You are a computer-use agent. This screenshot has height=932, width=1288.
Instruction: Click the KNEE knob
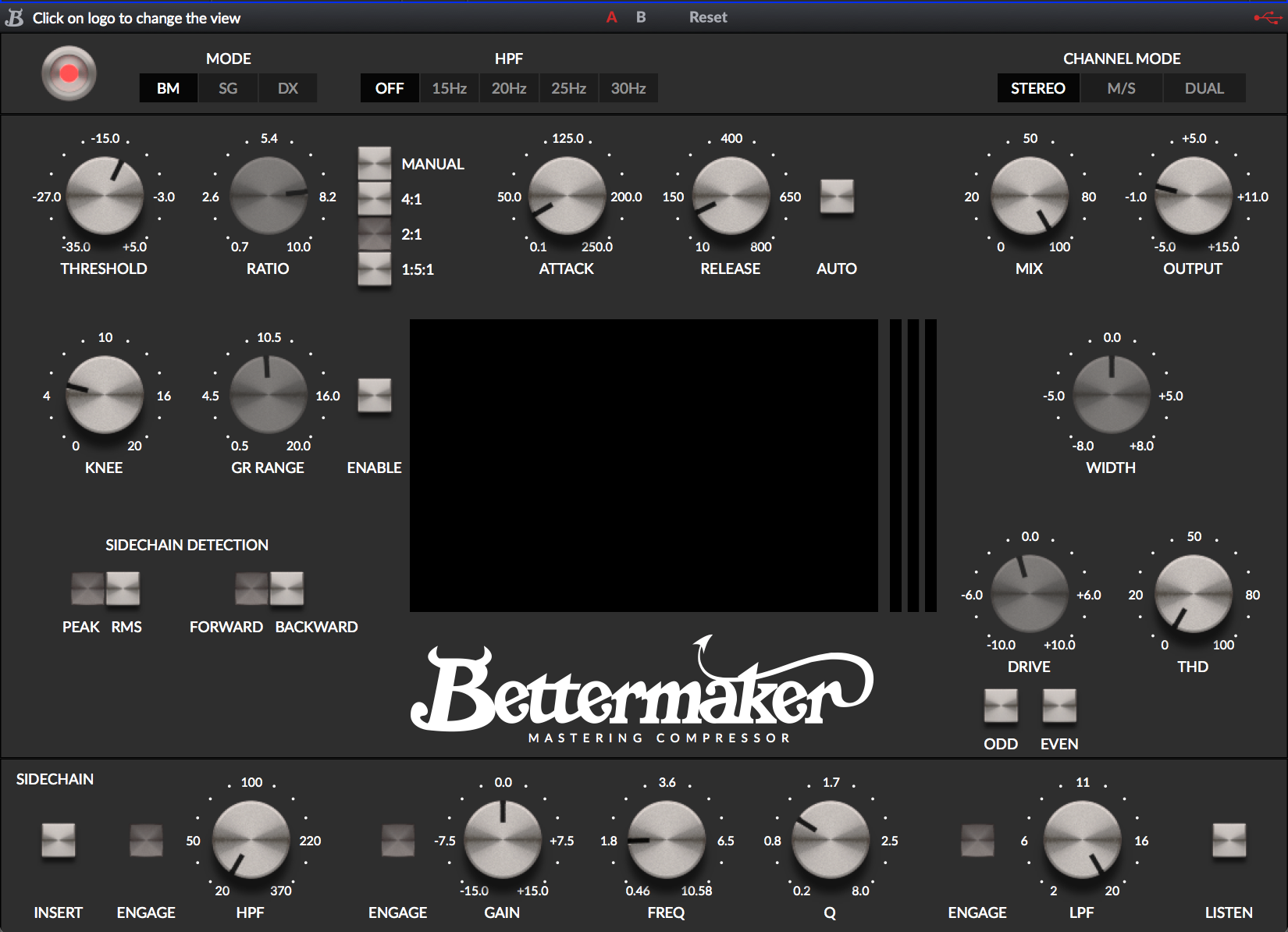105,395
